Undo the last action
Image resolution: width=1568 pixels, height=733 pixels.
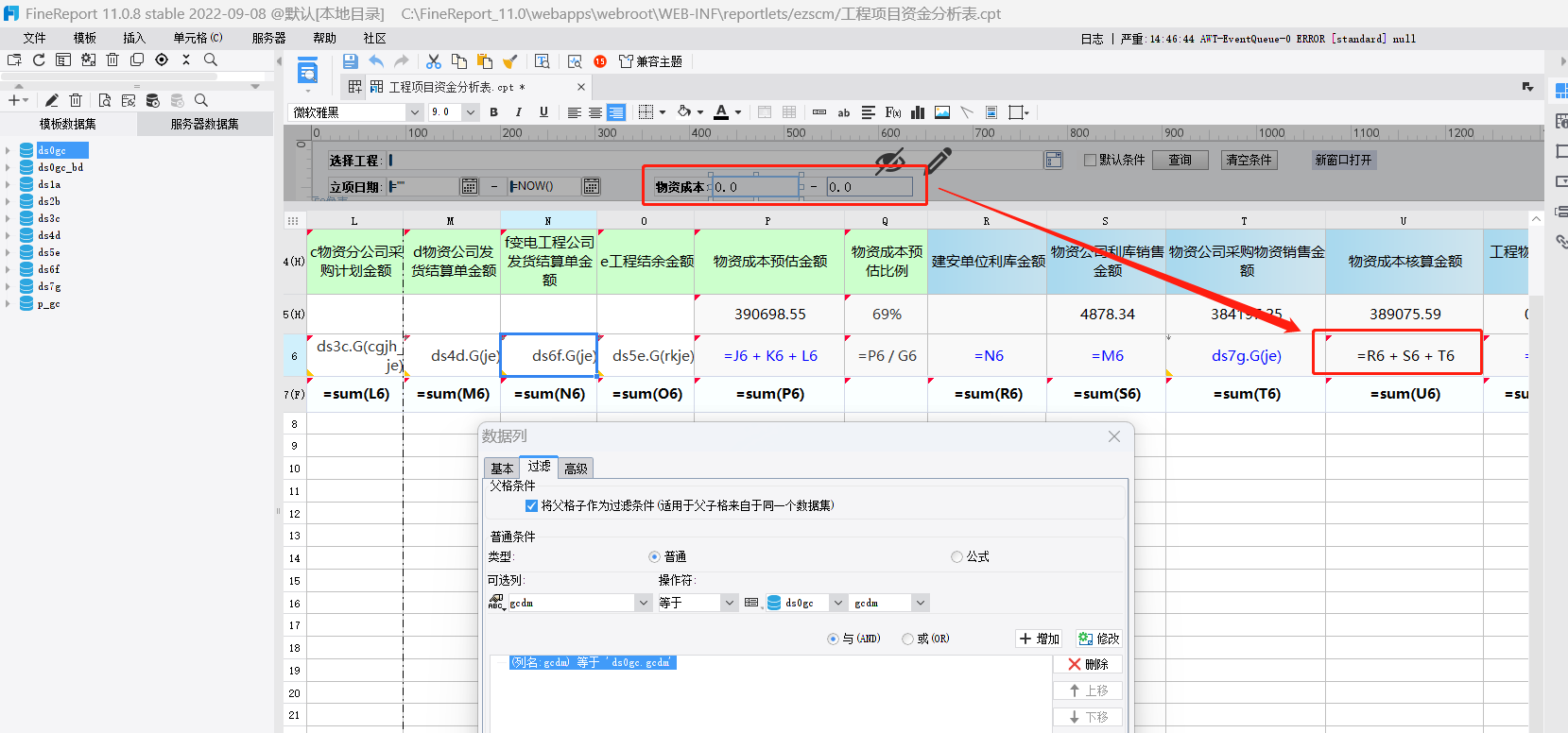(x=376, y=61)
